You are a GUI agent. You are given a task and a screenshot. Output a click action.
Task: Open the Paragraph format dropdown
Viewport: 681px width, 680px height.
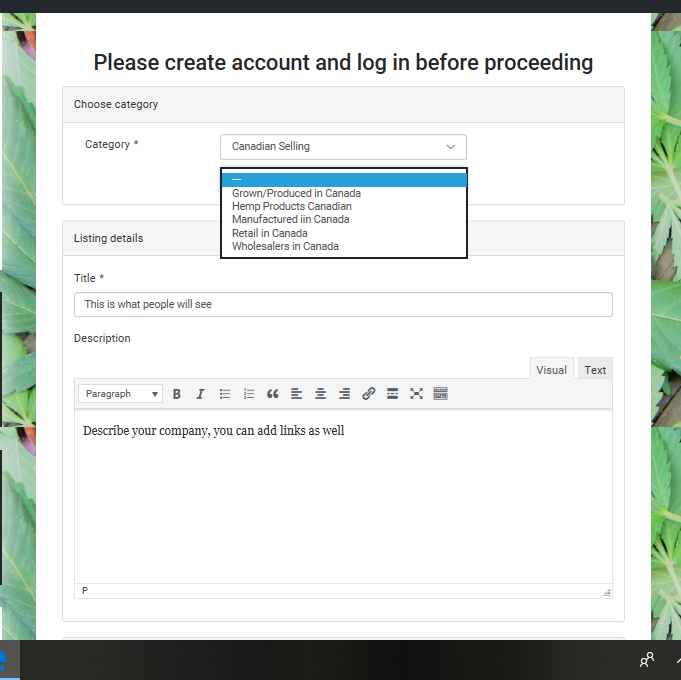click(121, 394)
